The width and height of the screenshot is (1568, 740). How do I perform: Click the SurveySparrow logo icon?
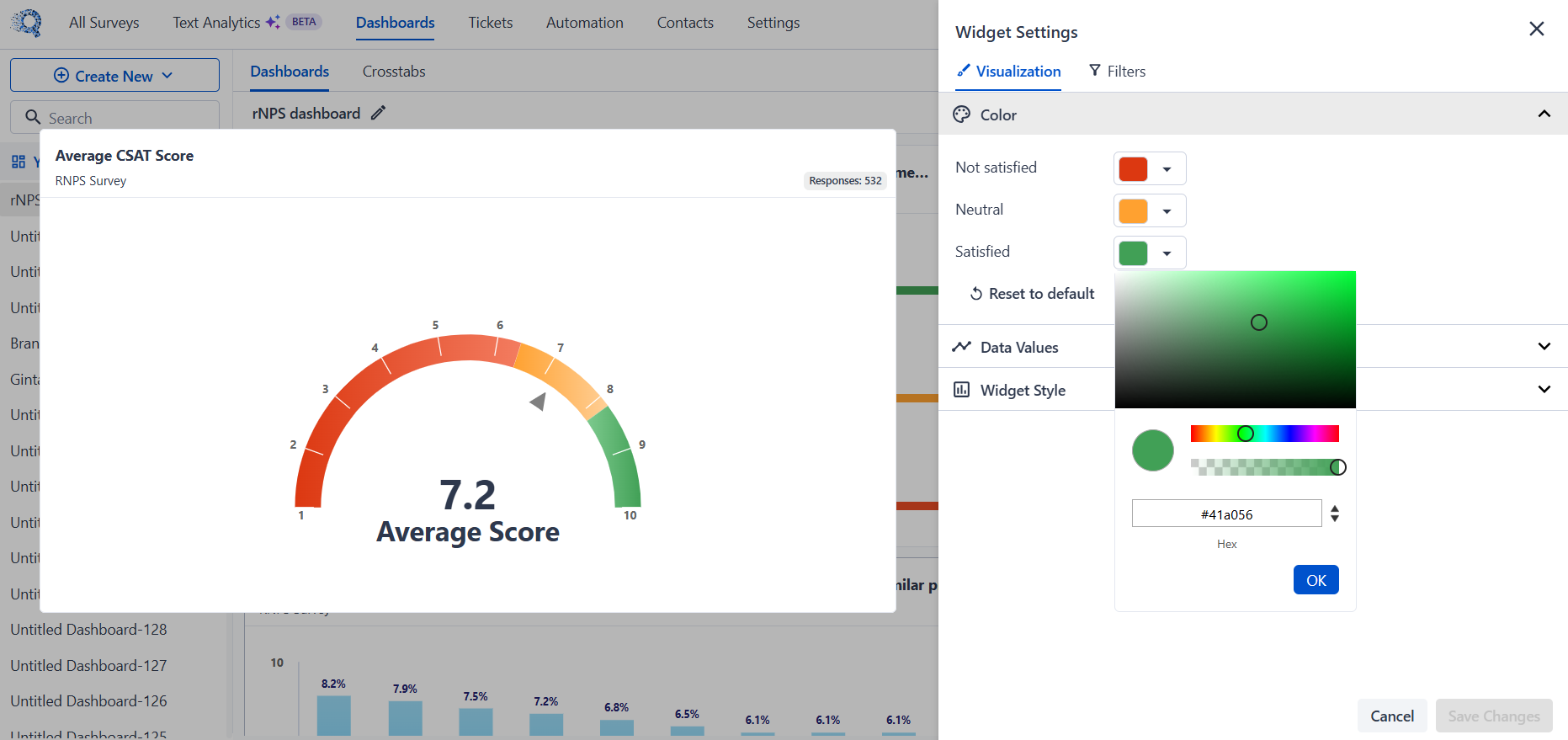point(27,23)
